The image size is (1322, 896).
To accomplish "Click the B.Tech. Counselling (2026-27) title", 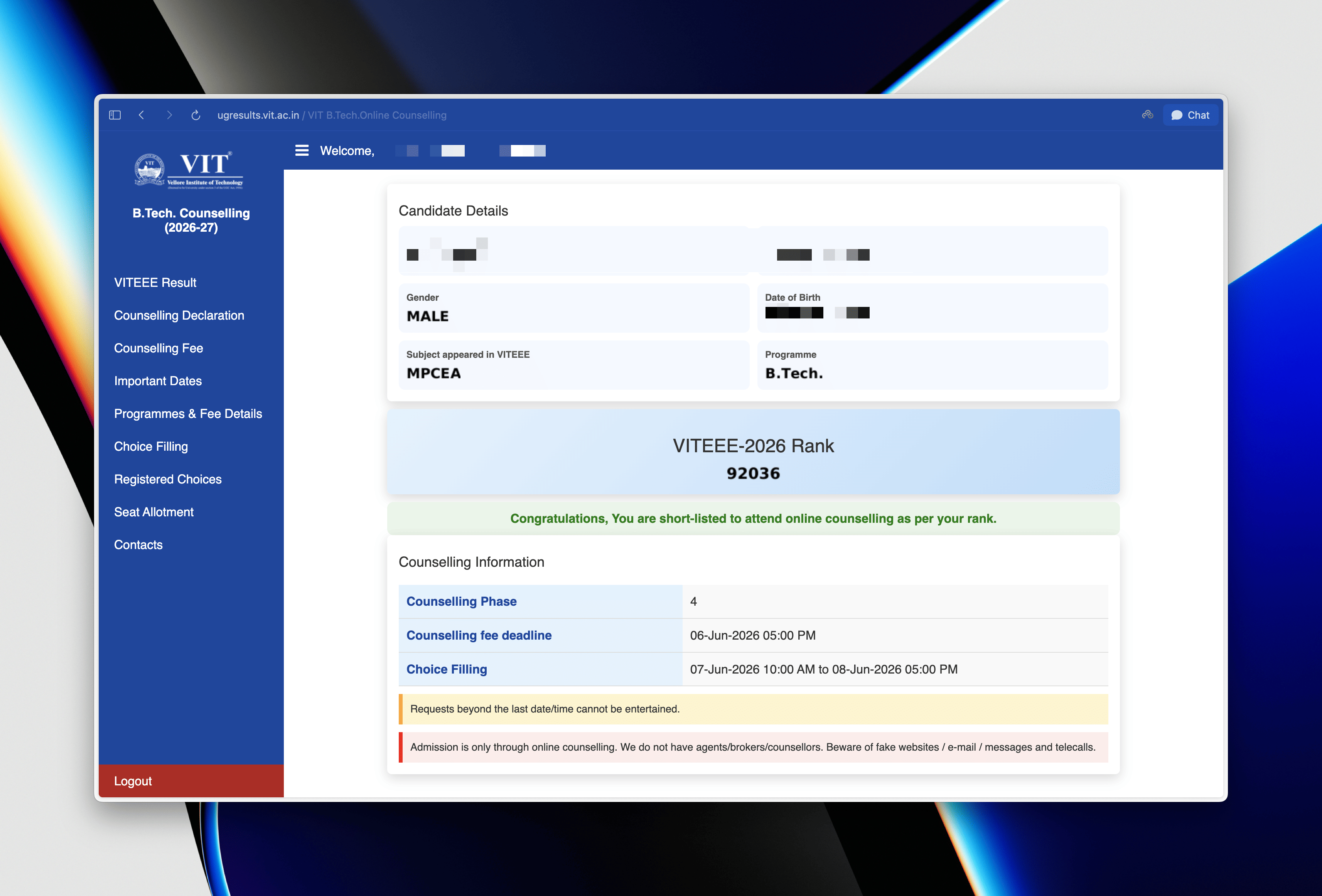I will (191, 220).
